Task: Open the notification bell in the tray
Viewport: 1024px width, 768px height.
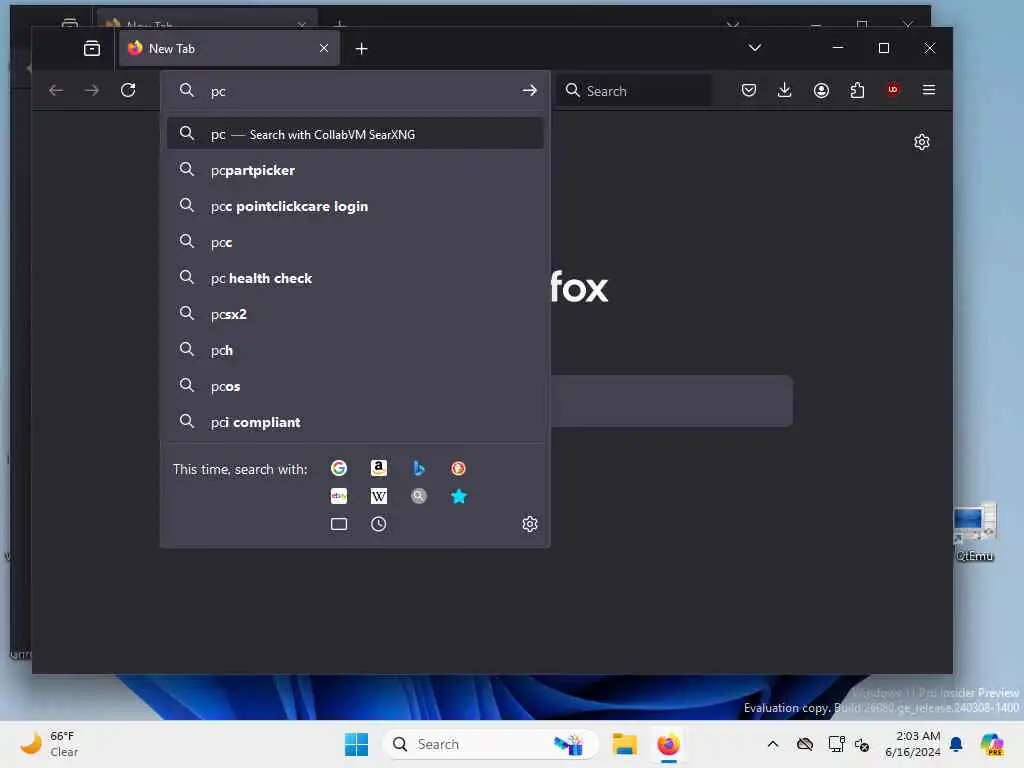Action: tap(956, 744)
